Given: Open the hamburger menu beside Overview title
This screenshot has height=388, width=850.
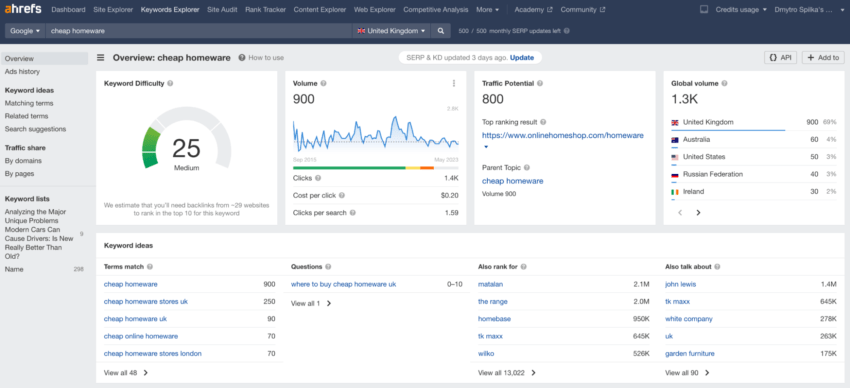Looking at the screenshot, I should pos(101,58).
